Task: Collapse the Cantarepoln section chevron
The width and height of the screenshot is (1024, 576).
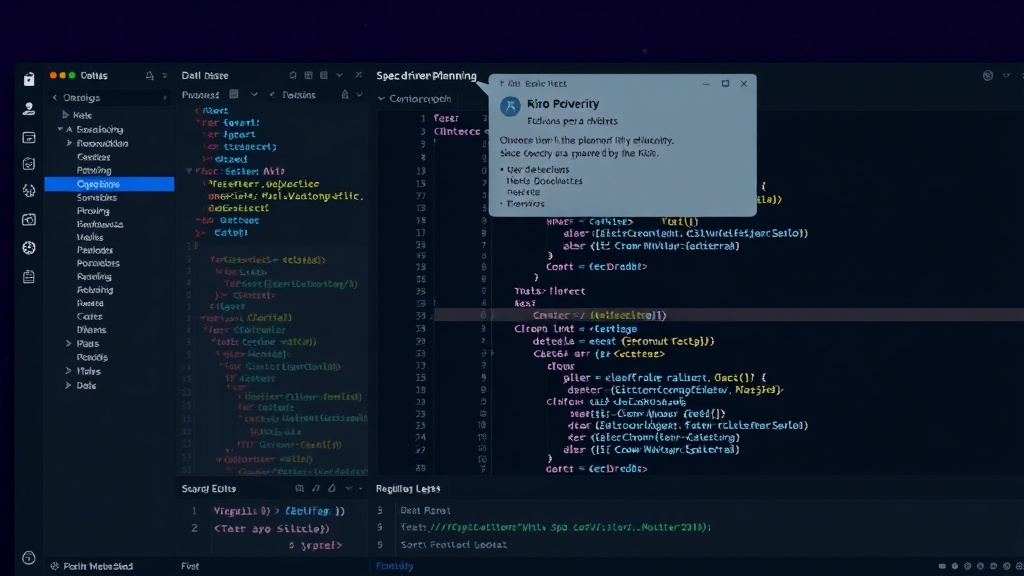Action: pos(381,99)
